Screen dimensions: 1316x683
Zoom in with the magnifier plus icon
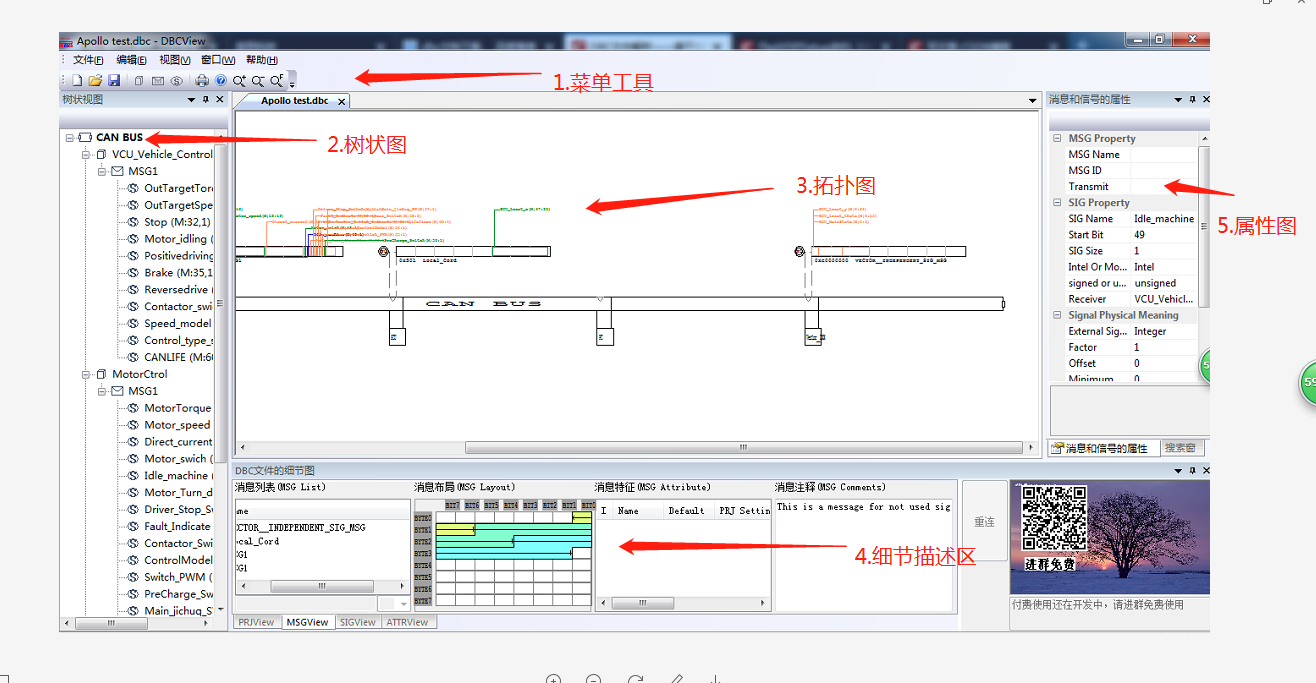tap(240, 81)
